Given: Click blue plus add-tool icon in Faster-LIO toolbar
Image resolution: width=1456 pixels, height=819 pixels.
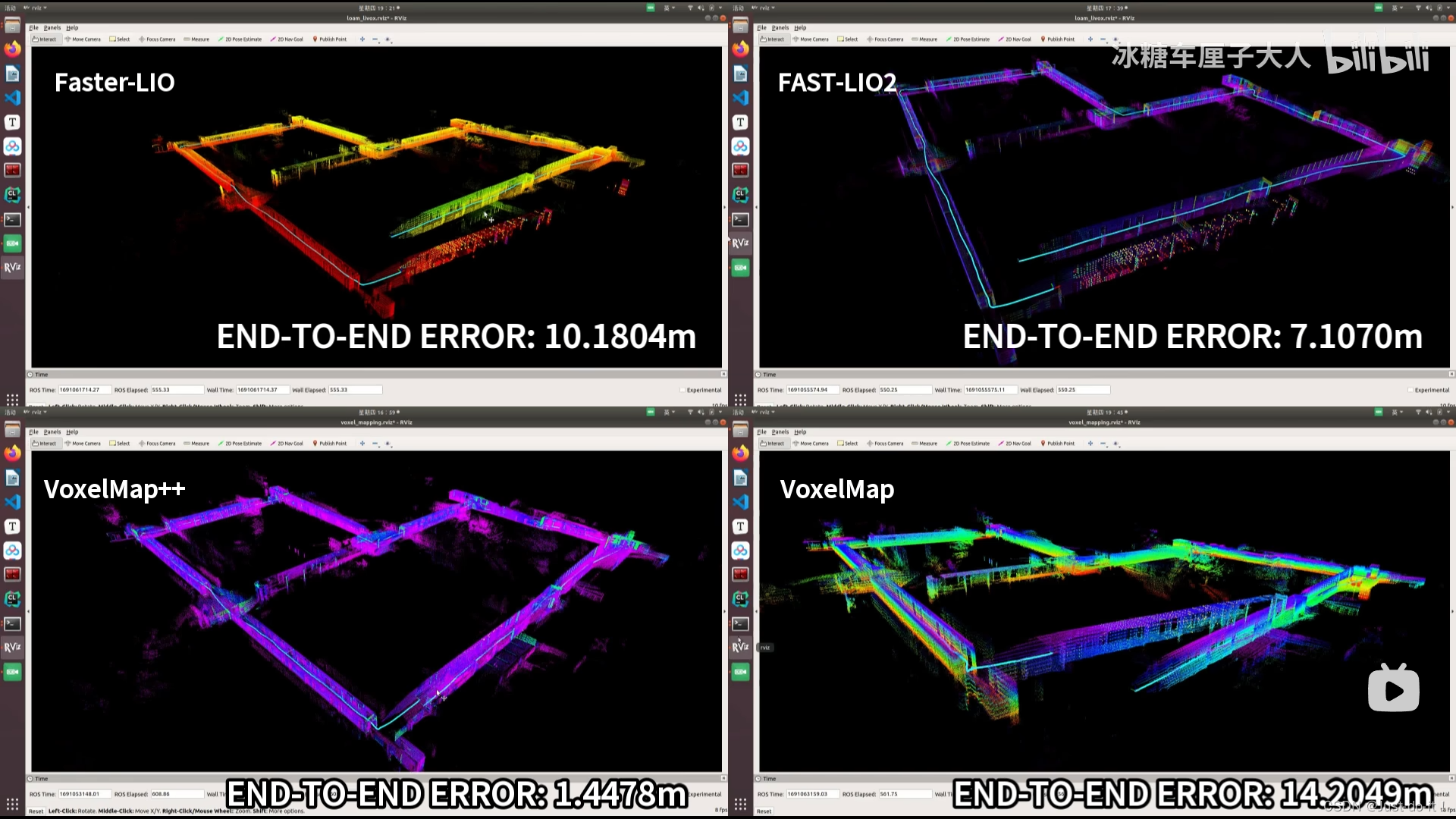Looking at the screenshot, I should click(x=362, y=39).
